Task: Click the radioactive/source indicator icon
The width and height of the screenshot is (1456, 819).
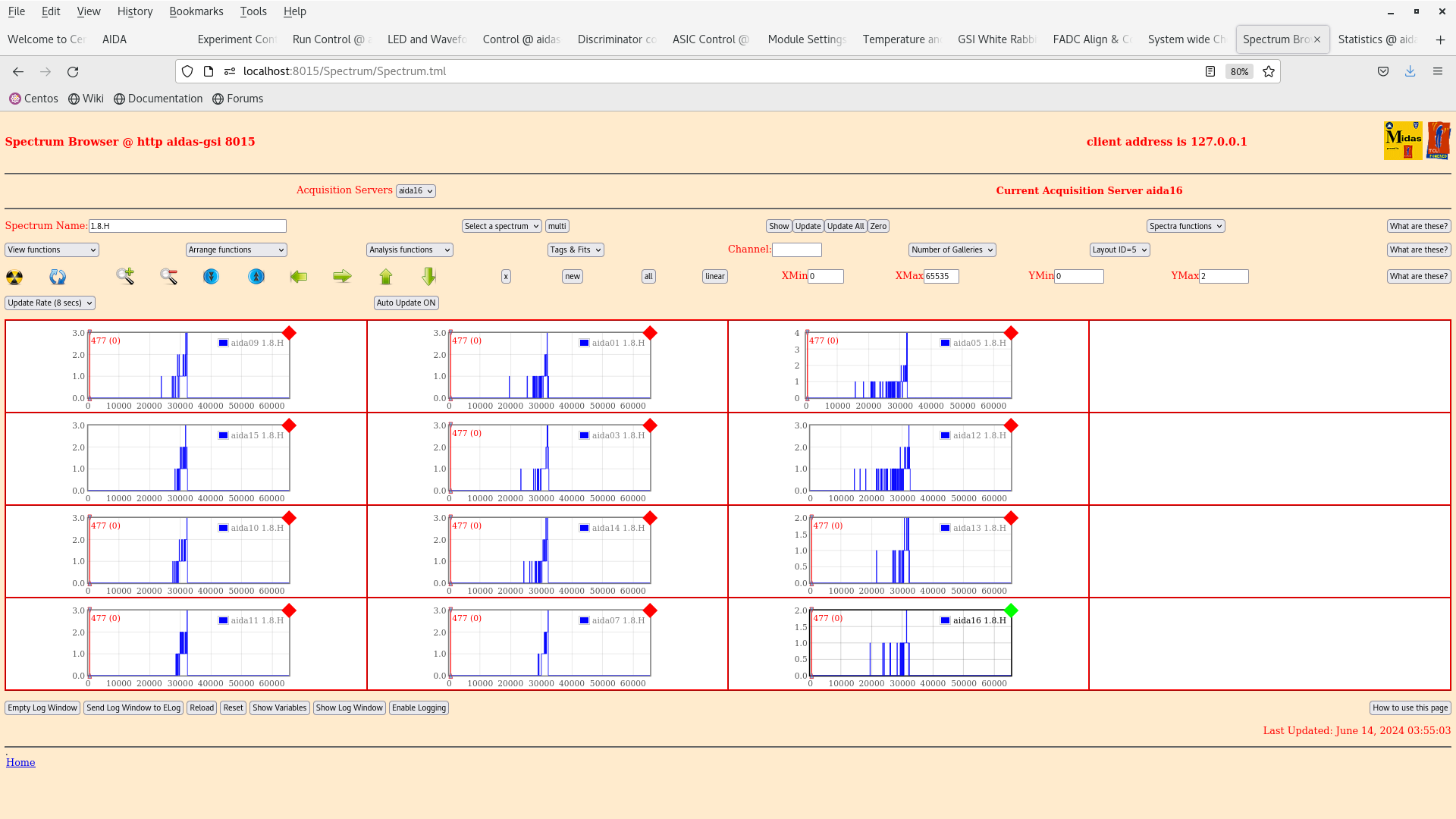Action: pyautogui.click(x=14, y=276)
